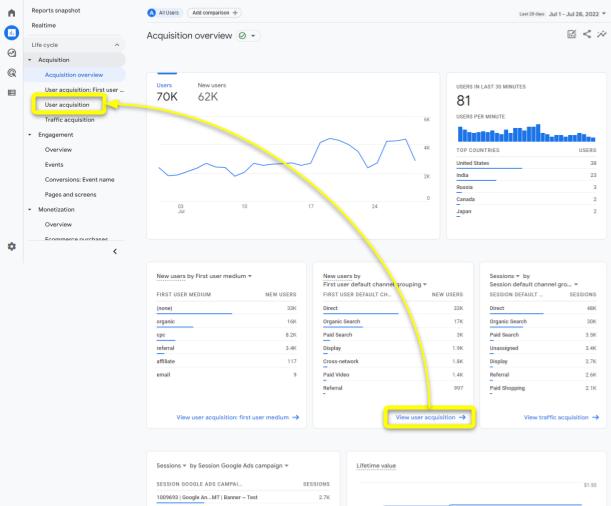Collapse the Acquisition tree group

[x=30, y=60]
